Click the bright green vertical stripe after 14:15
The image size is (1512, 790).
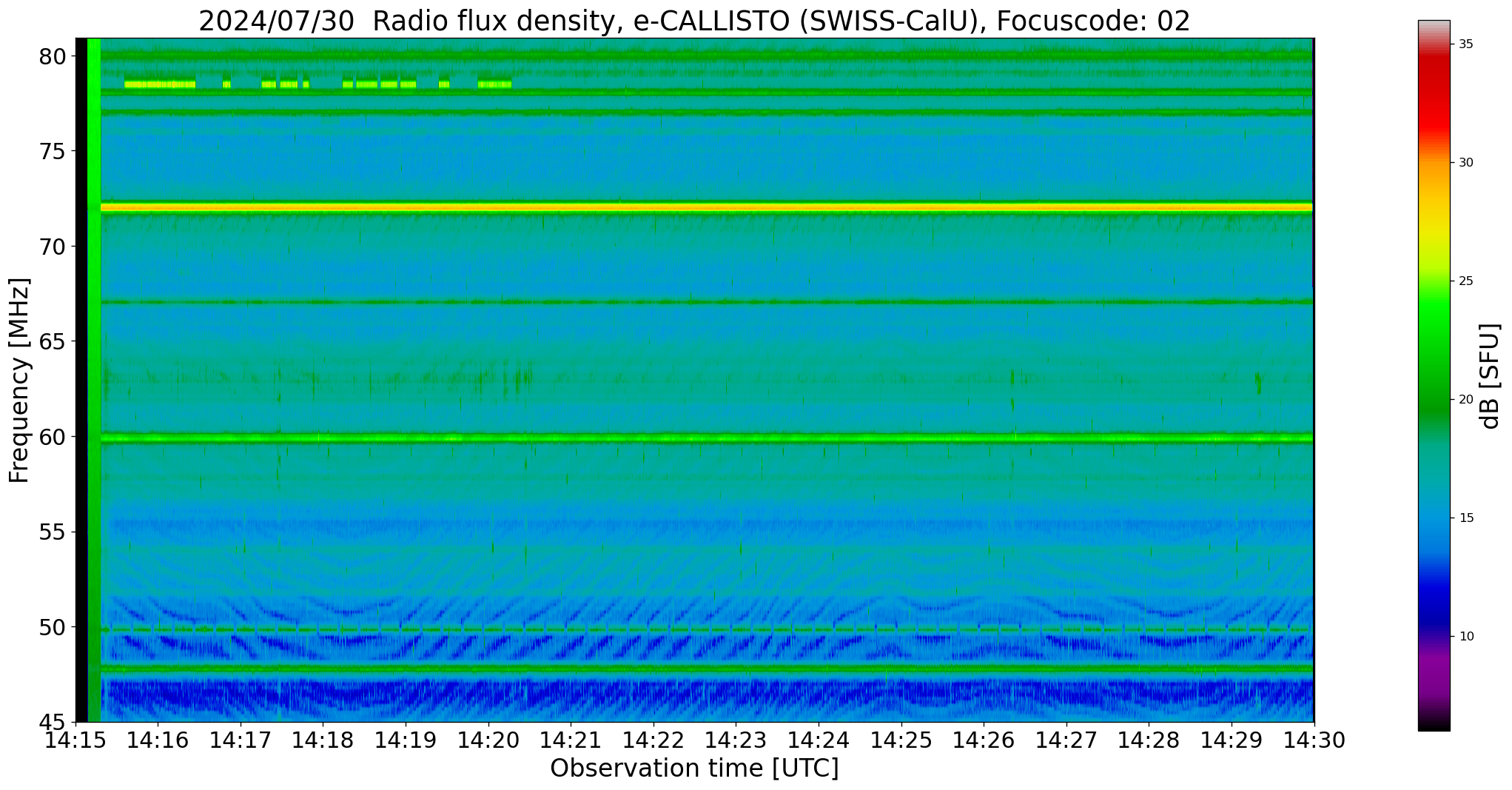(94, 380)
